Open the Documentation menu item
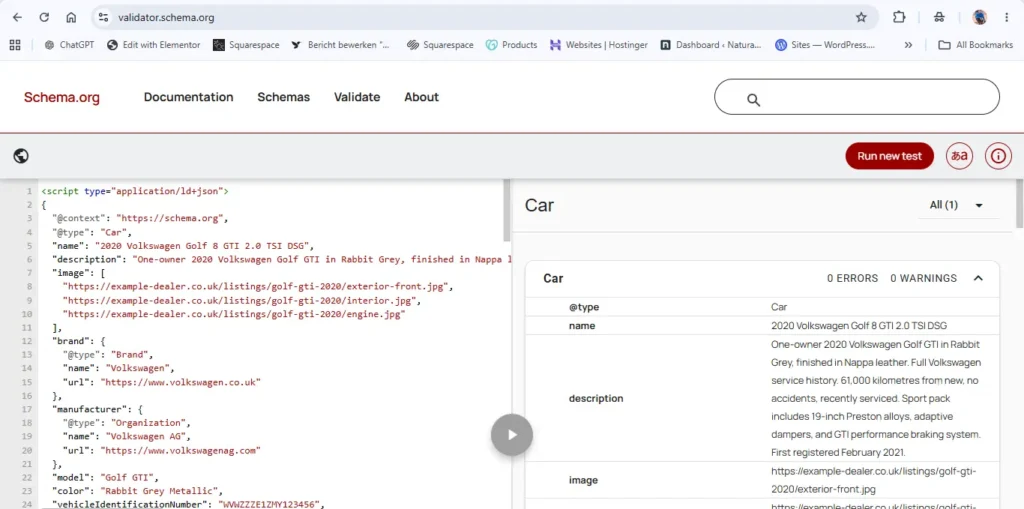1024x509 pixels. coord(189,97)
